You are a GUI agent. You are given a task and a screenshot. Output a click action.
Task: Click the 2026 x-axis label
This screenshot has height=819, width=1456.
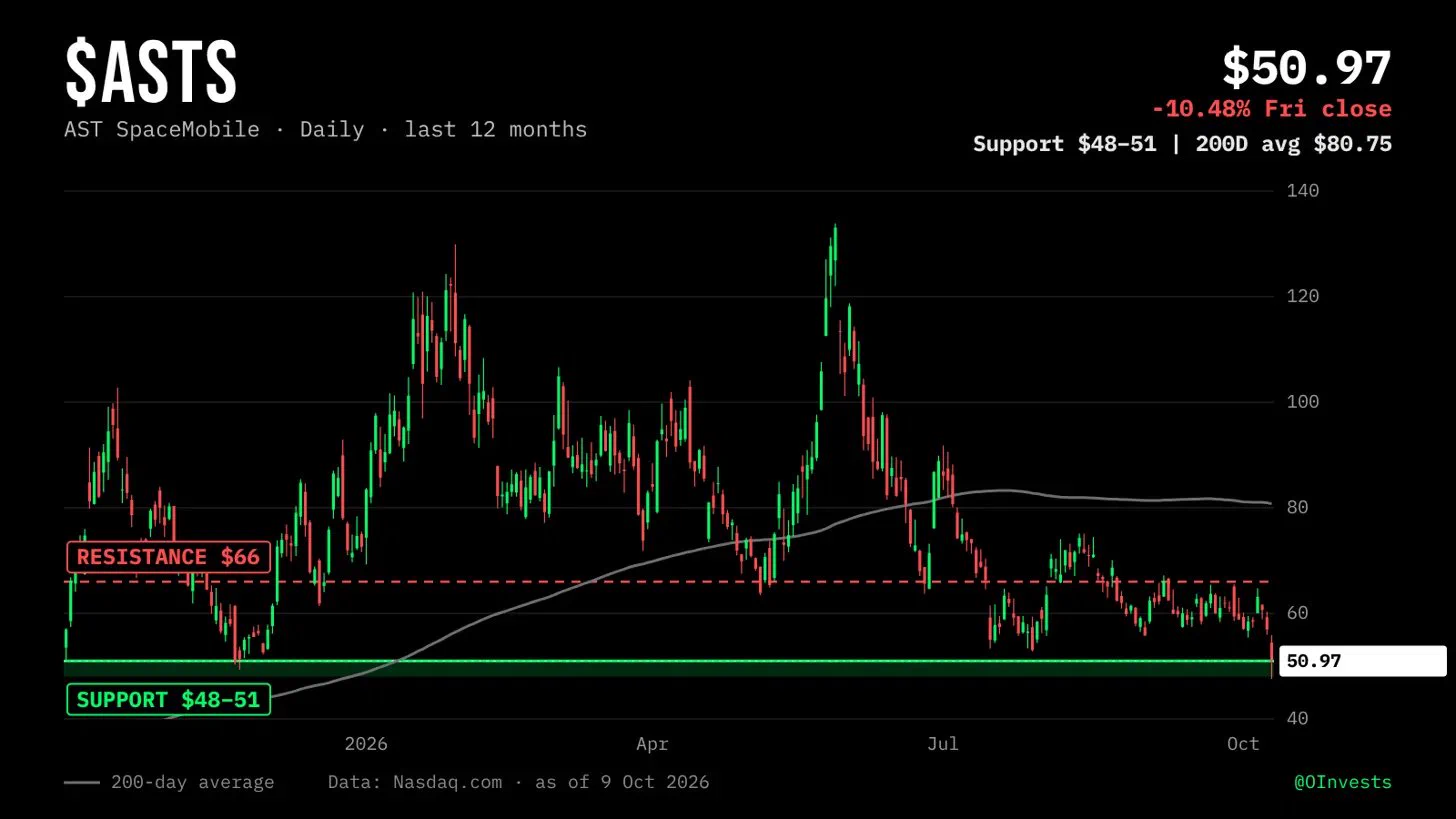tap(366, 744)
